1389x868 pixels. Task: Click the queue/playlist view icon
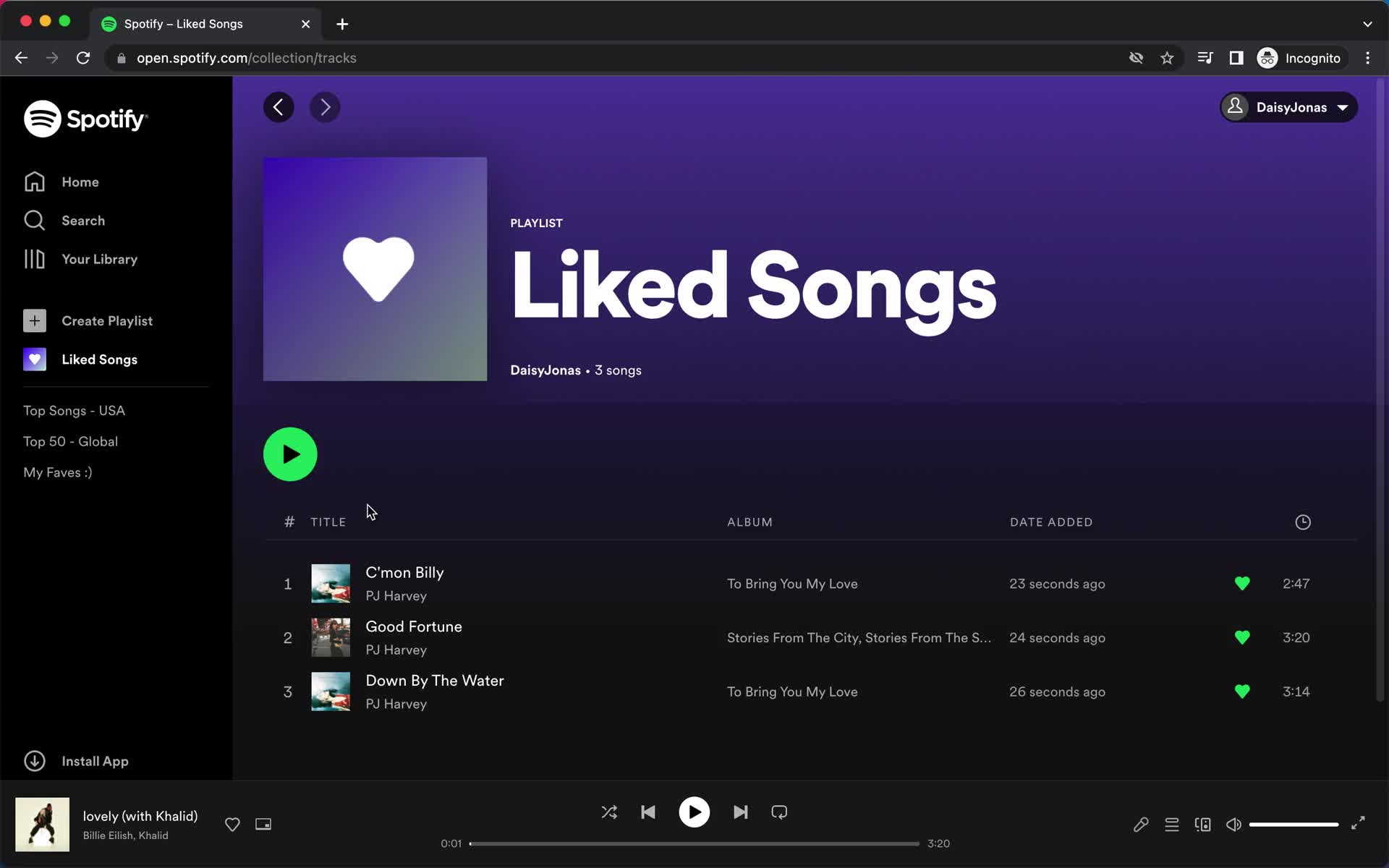pos(1171,824)
